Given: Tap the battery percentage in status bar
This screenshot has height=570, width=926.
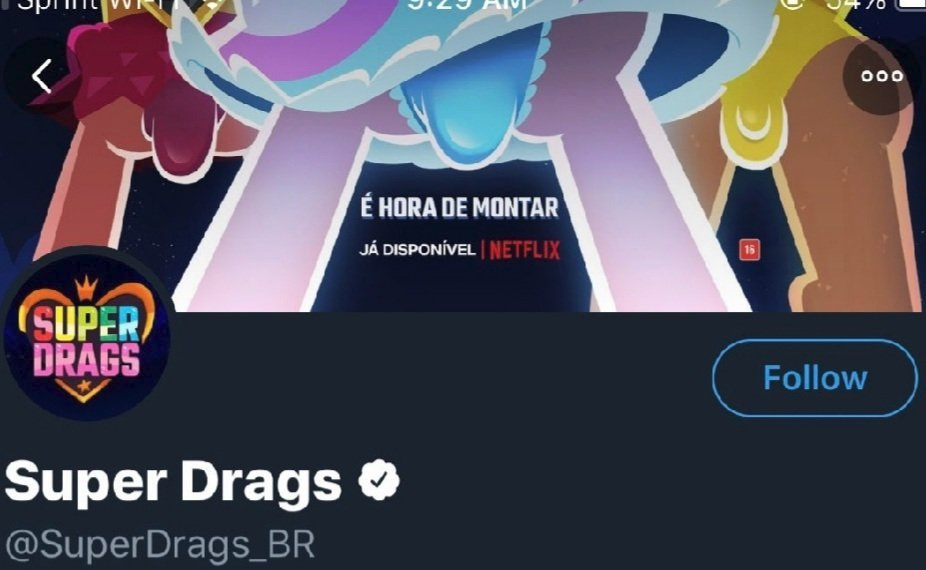Looking at the screenshot, I should click(856, 5).
